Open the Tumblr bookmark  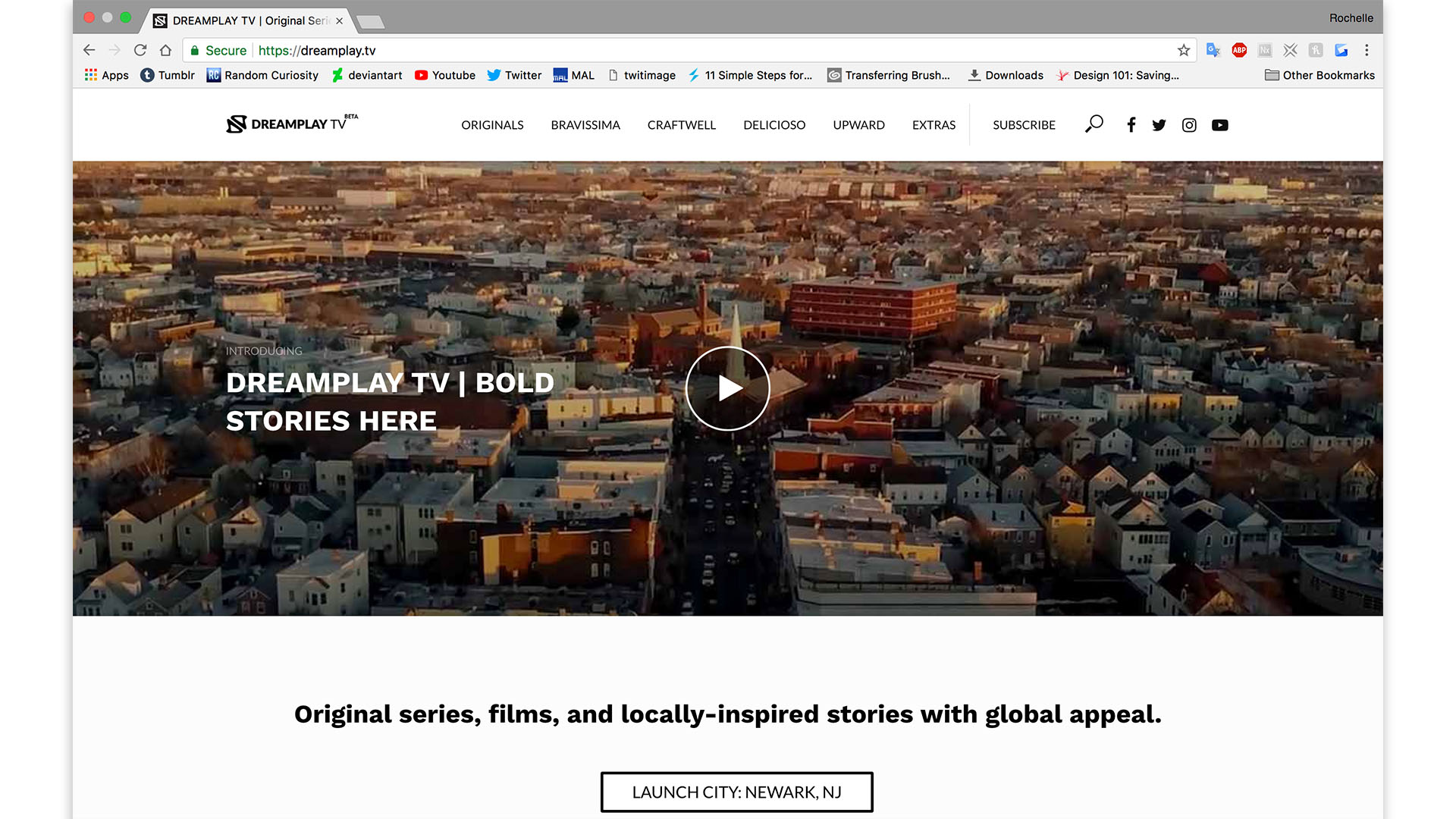pyautogui.click(x=168, y=75)
